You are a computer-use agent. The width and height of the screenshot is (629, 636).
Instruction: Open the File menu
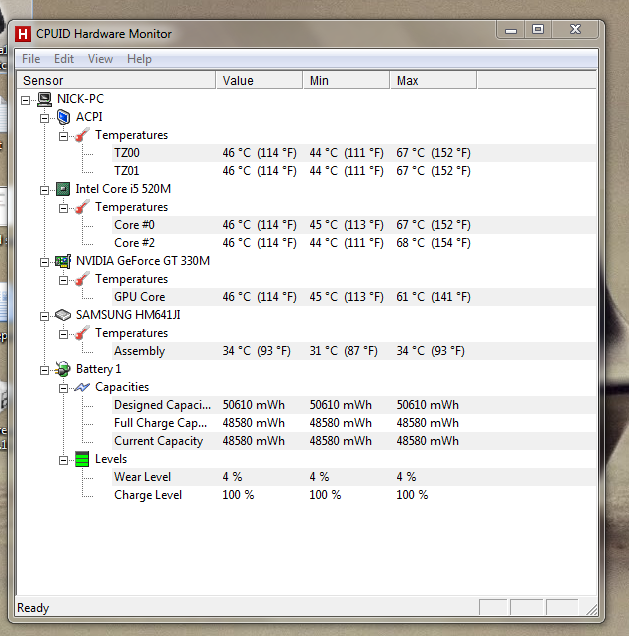pos(31,59)
